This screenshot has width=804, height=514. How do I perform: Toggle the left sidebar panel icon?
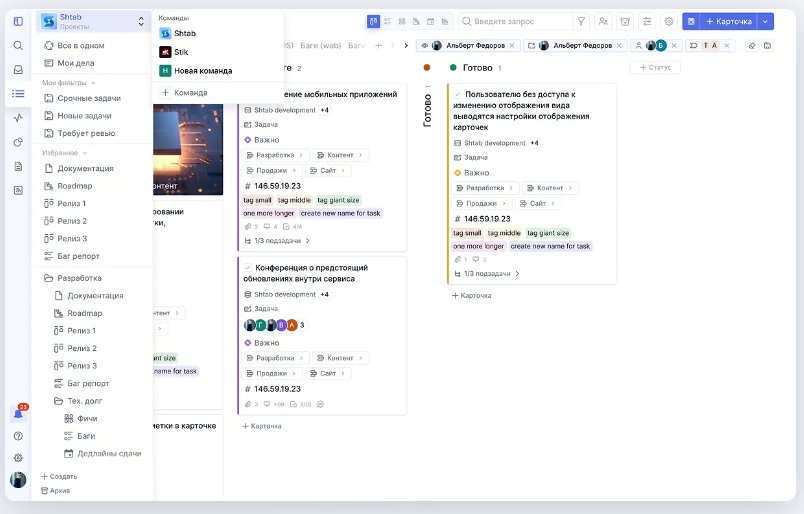pyautogui.click(x=18, y=21)
